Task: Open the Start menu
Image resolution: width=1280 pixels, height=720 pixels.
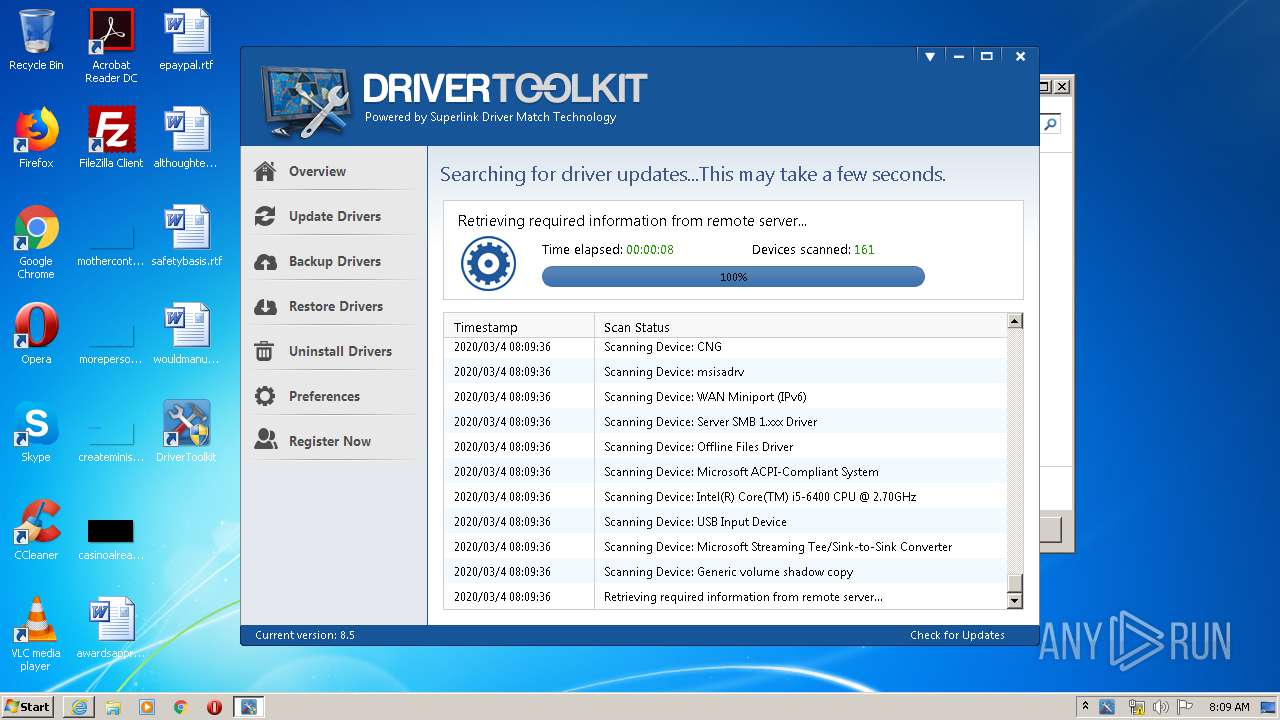Action: click(28, 707)
